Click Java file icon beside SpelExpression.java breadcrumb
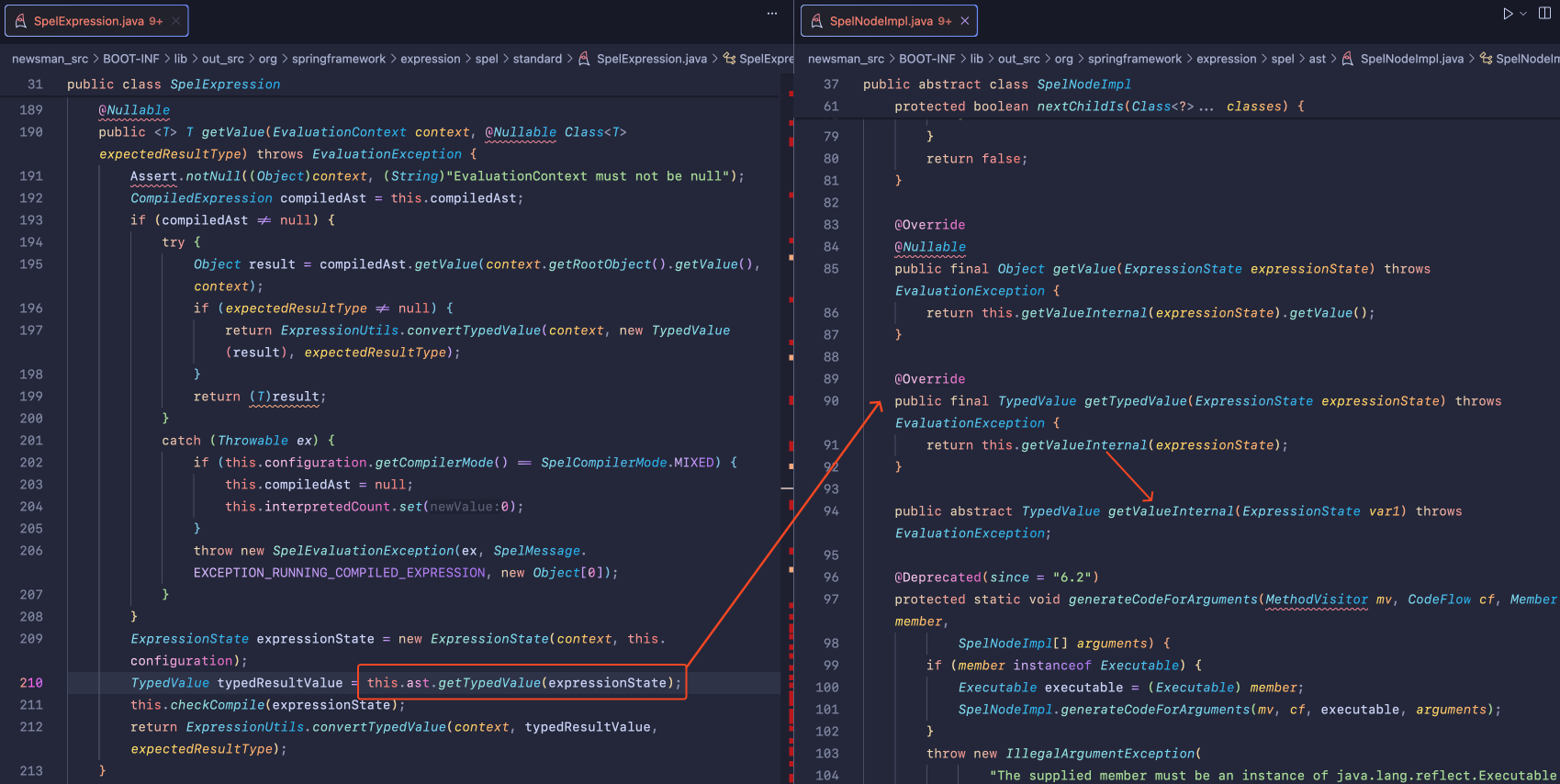 pos(584,59)
